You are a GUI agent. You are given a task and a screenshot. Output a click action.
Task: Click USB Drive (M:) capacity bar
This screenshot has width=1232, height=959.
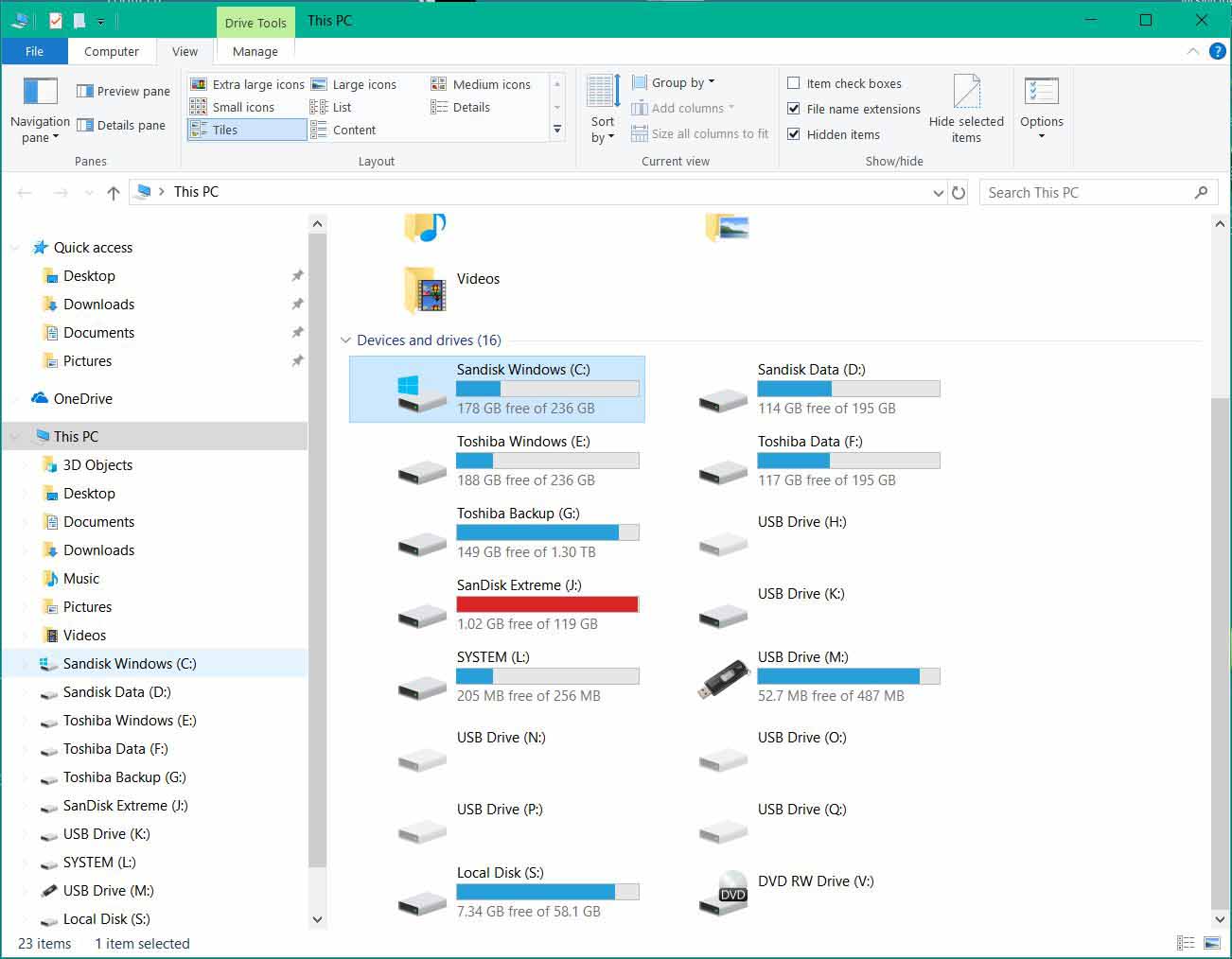(848, 676)
